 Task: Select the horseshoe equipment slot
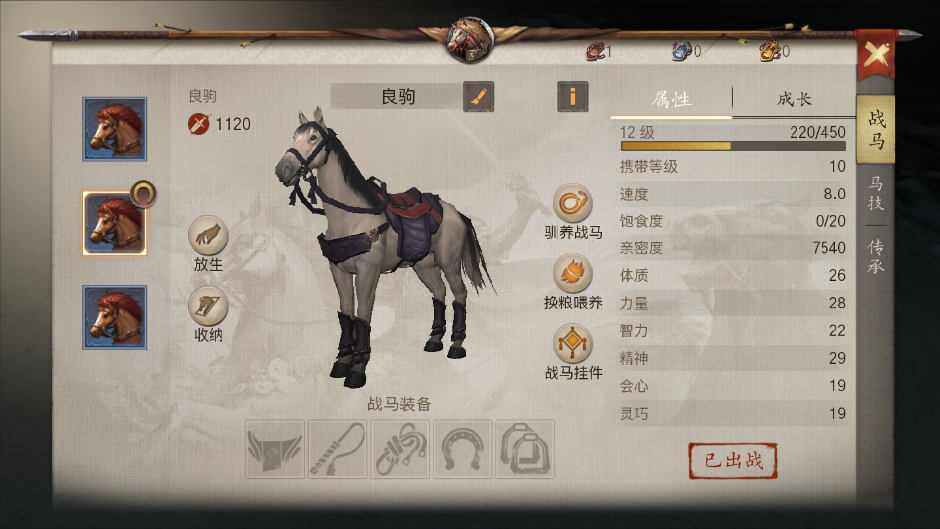pyautogui.click(x=463, y=449)
